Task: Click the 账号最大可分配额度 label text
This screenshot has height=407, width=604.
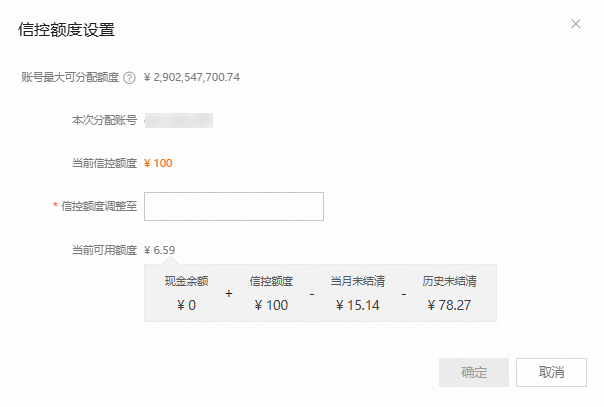Action: pyautogui.click(x=70, y=77)
